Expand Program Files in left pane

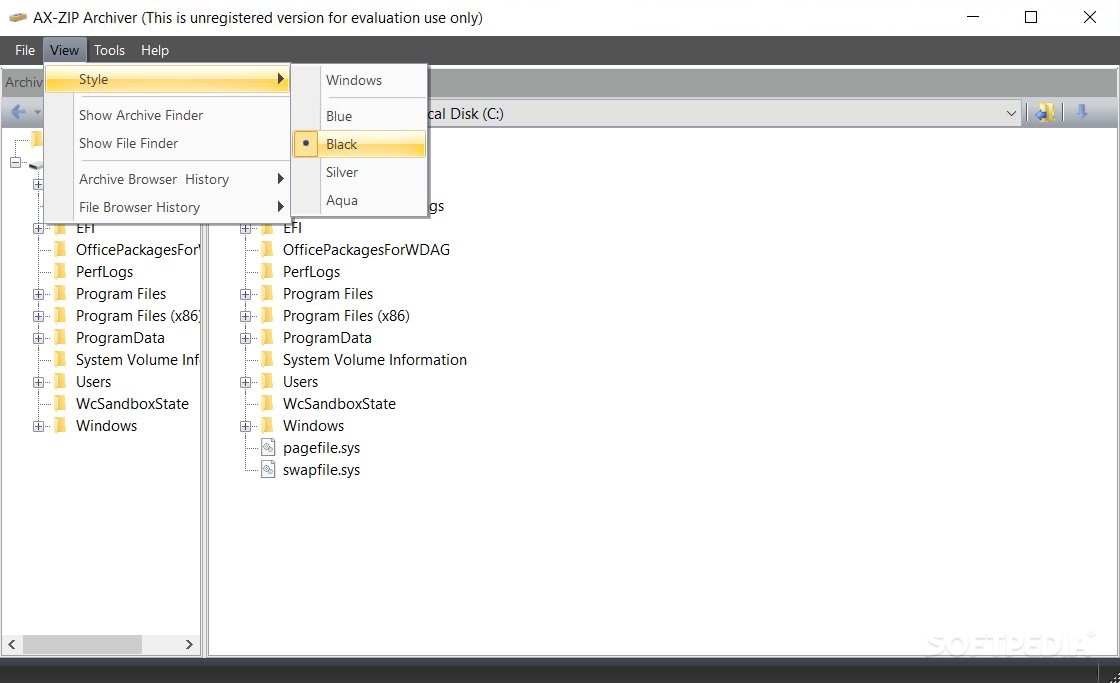38,294
